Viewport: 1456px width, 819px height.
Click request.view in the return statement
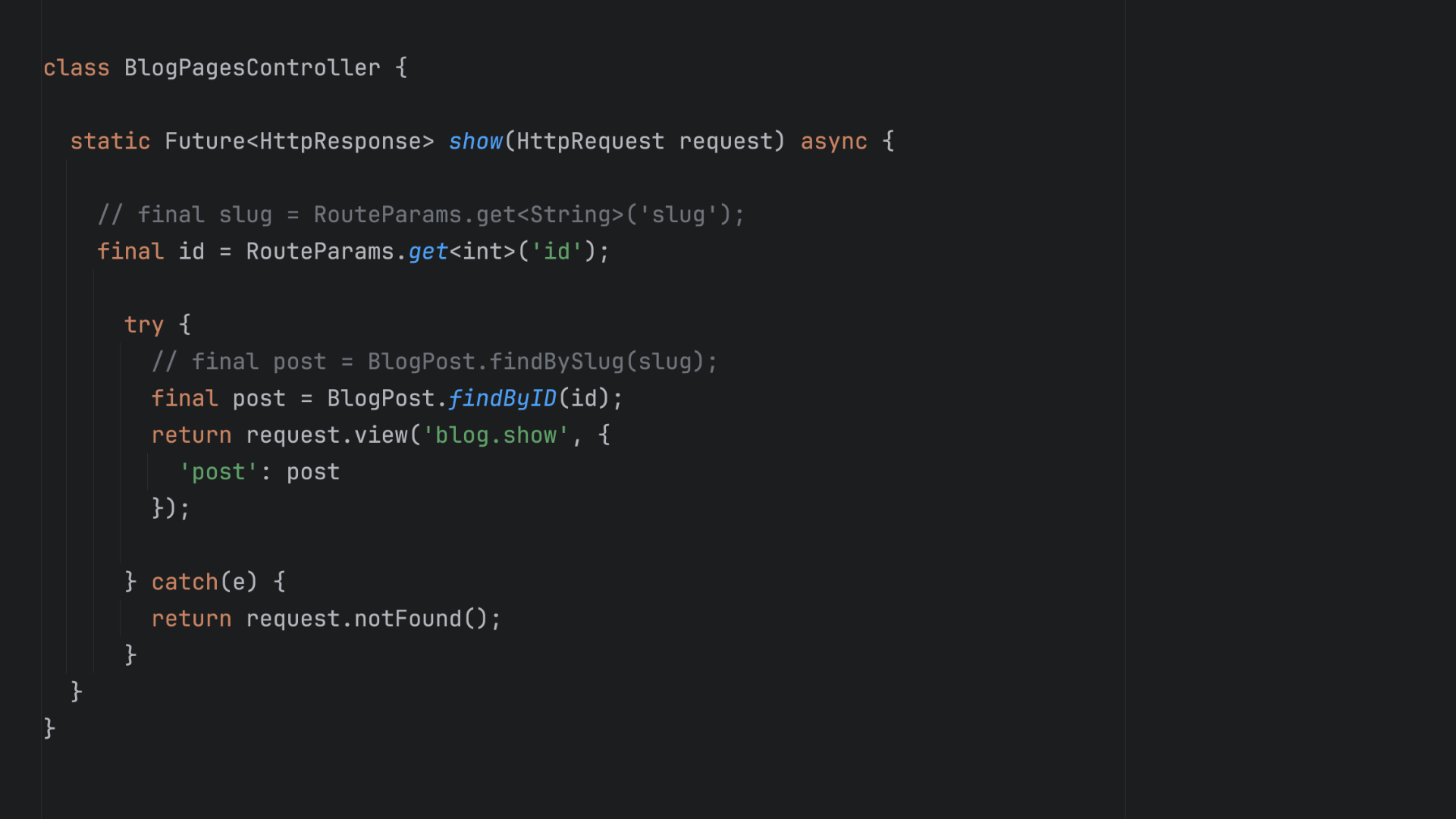pyautogui.click(x=327, y=435)
